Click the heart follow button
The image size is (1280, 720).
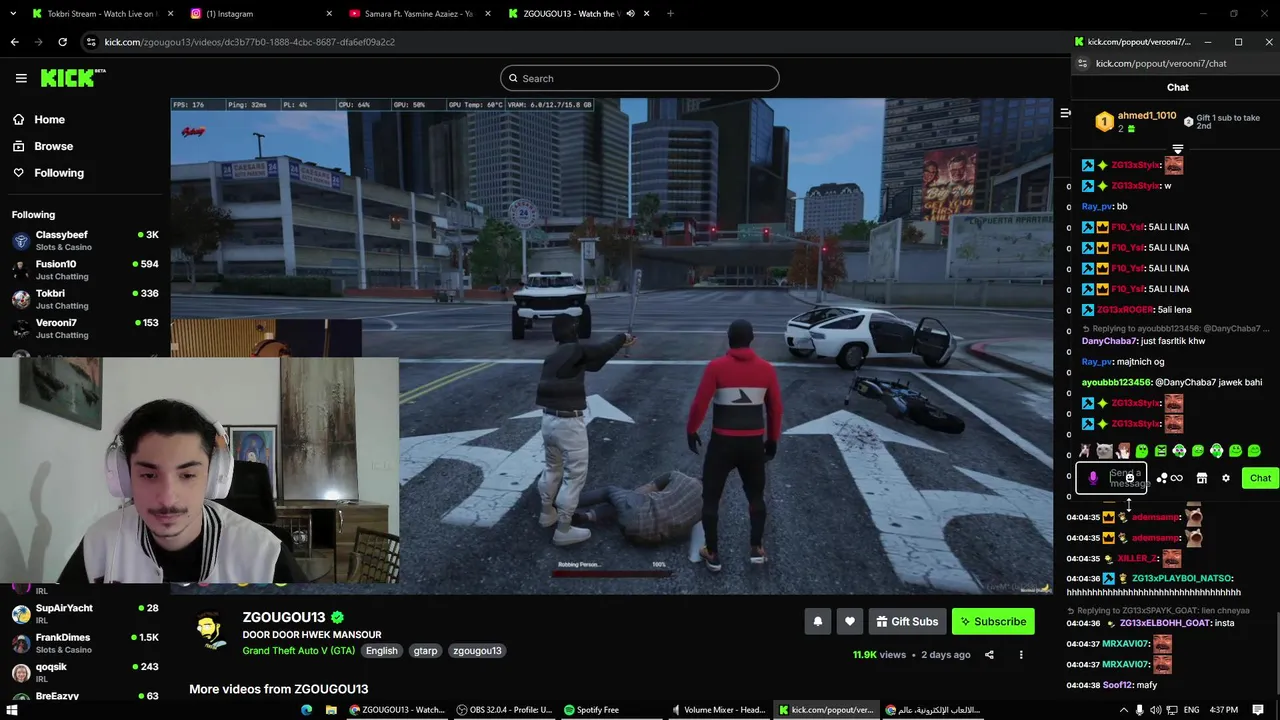850,622
